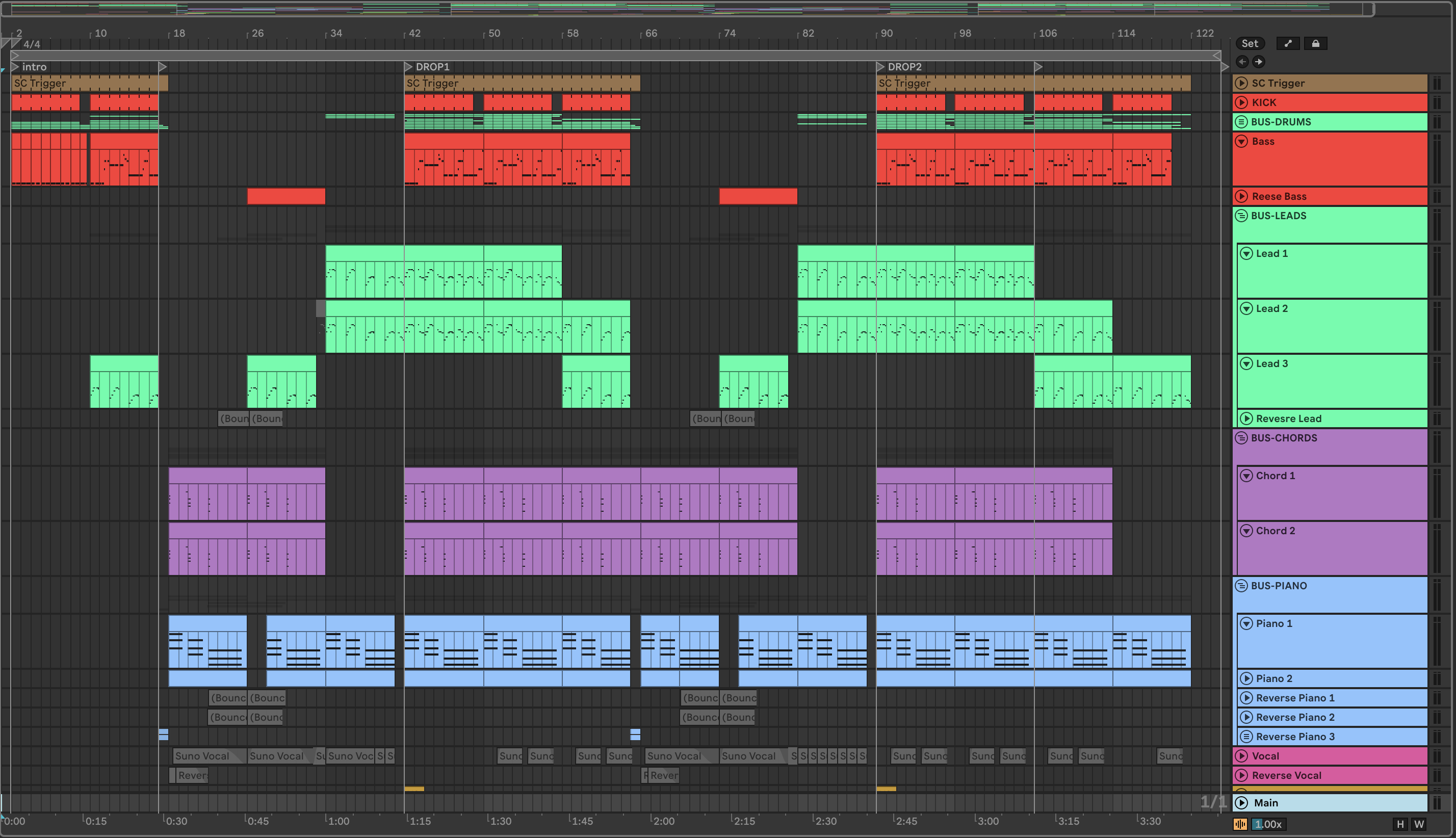Unfold the Main track

tap(1241, 803)
